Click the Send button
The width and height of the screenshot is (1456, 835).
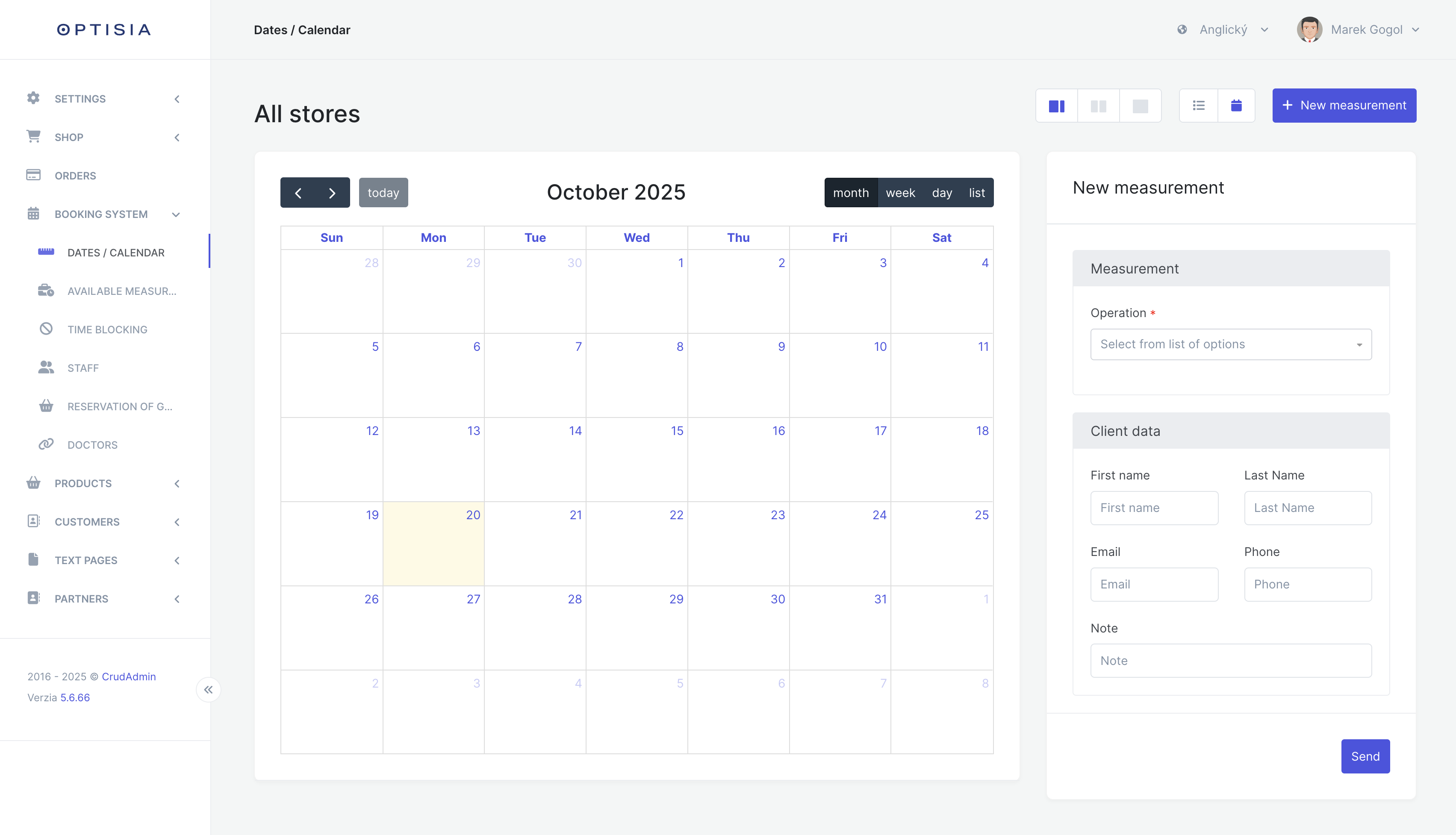pos(1365,756)
